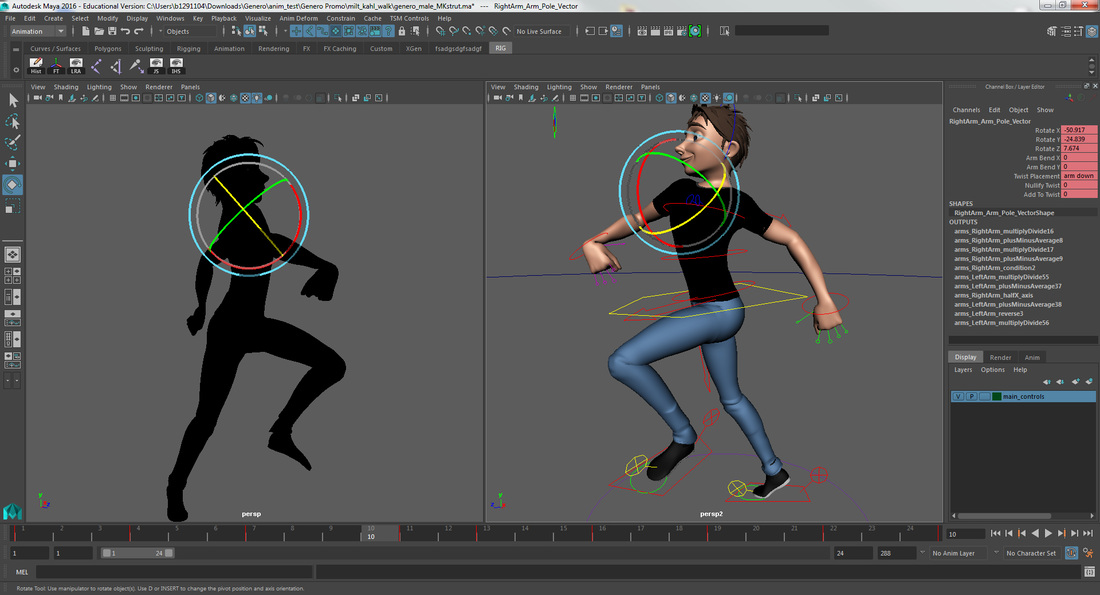Click the save scene icon
Image resolution: width=1100 pixels, height=595 pixels.
pos(112,31)
